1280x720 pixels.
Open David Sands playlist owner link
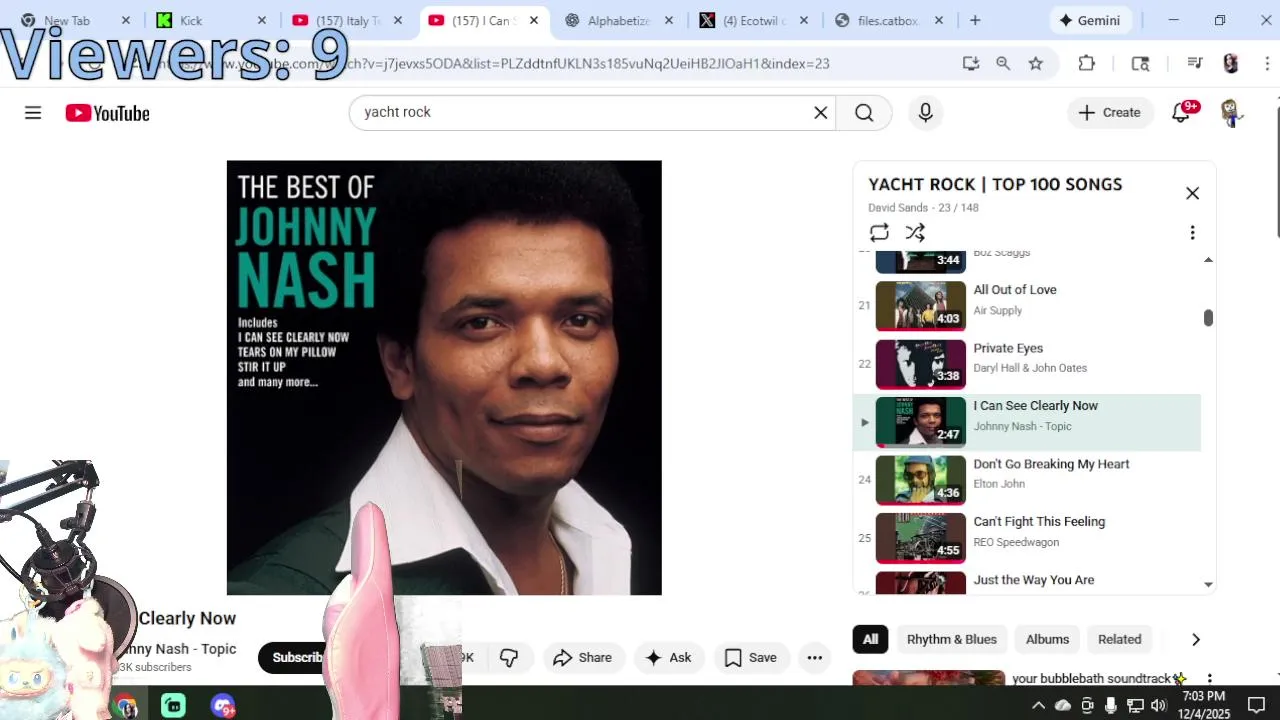point(898,208)
